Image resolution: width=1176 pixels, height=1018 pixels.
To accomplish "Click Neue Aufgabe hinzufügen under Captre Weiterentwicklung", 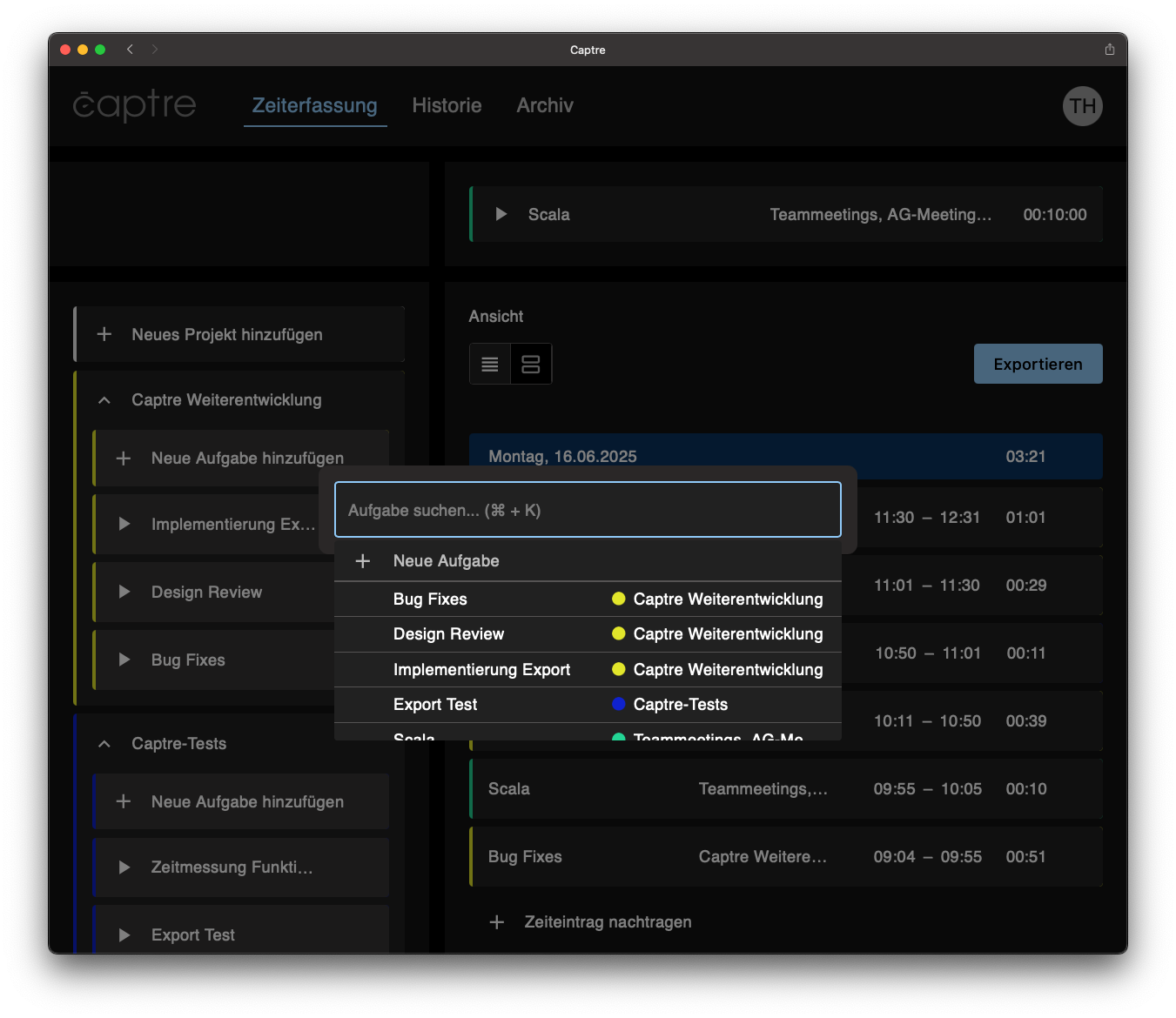I will (241, 458).
